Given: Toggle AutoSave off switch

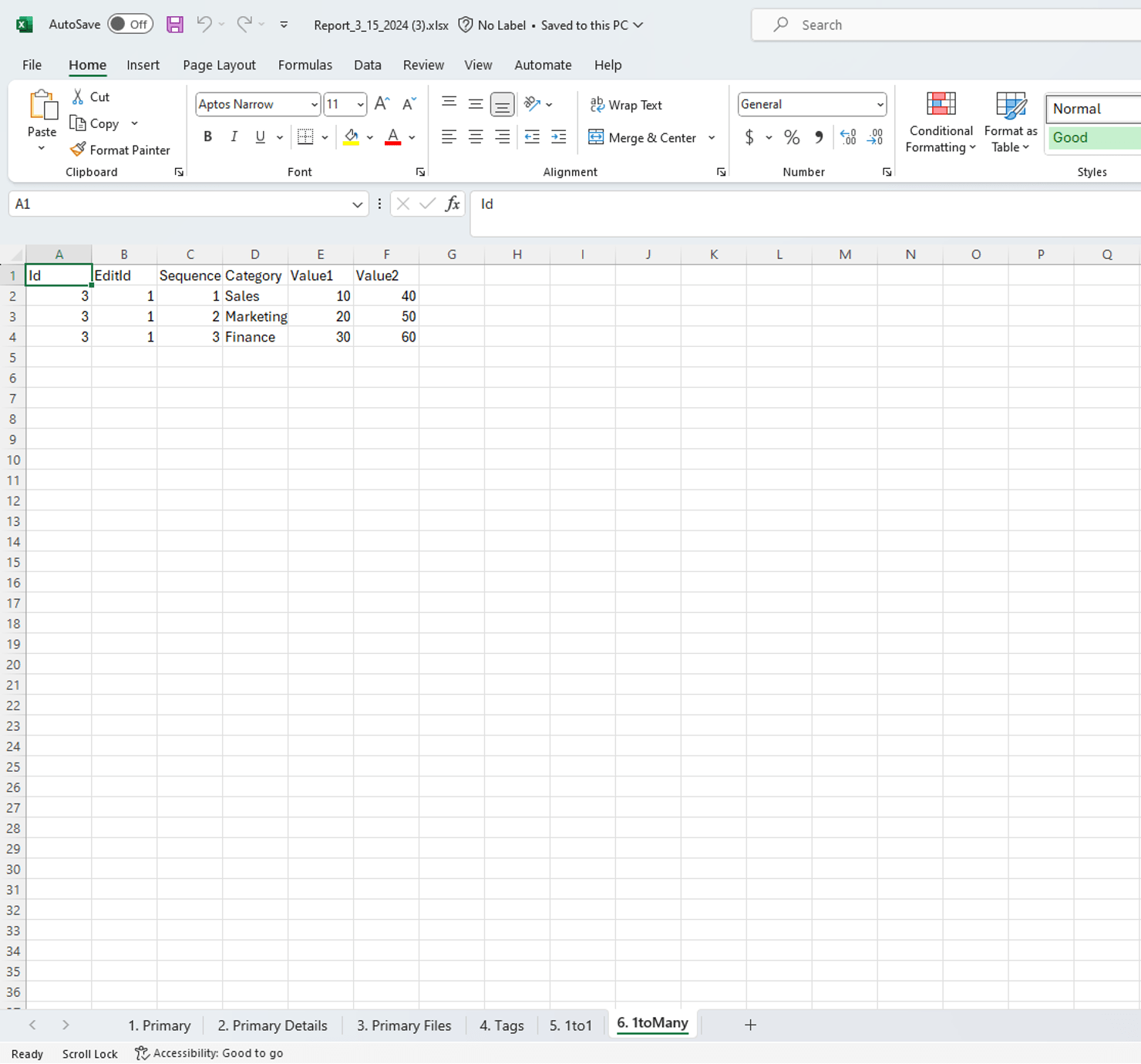Looking at the screenshot, I should click(x=130, y=24).
